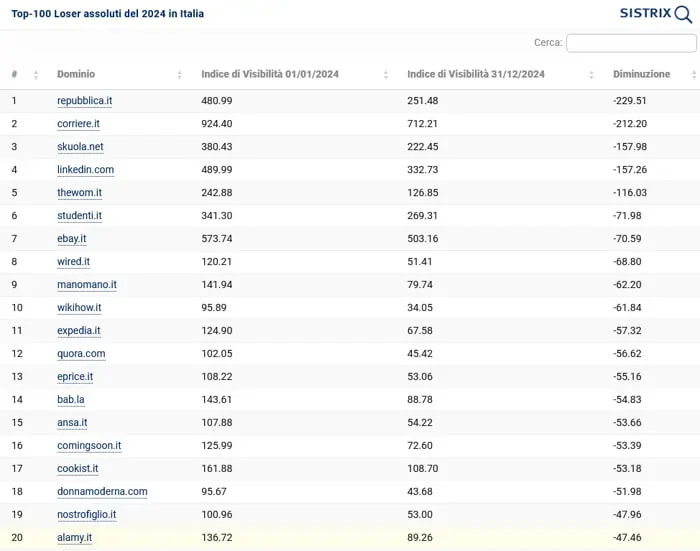Open the nostrofiglio.it link
This screenshot has height=551, width=700.
tap(87, 515)
